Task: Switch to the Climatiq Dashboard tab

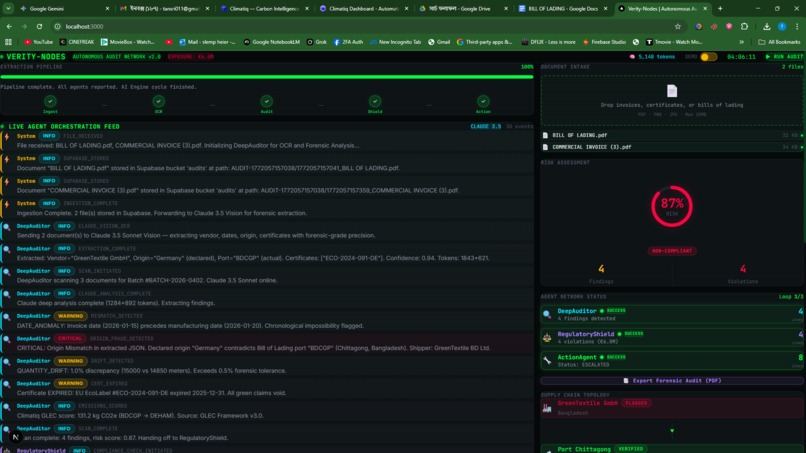Action: point(364,8)
